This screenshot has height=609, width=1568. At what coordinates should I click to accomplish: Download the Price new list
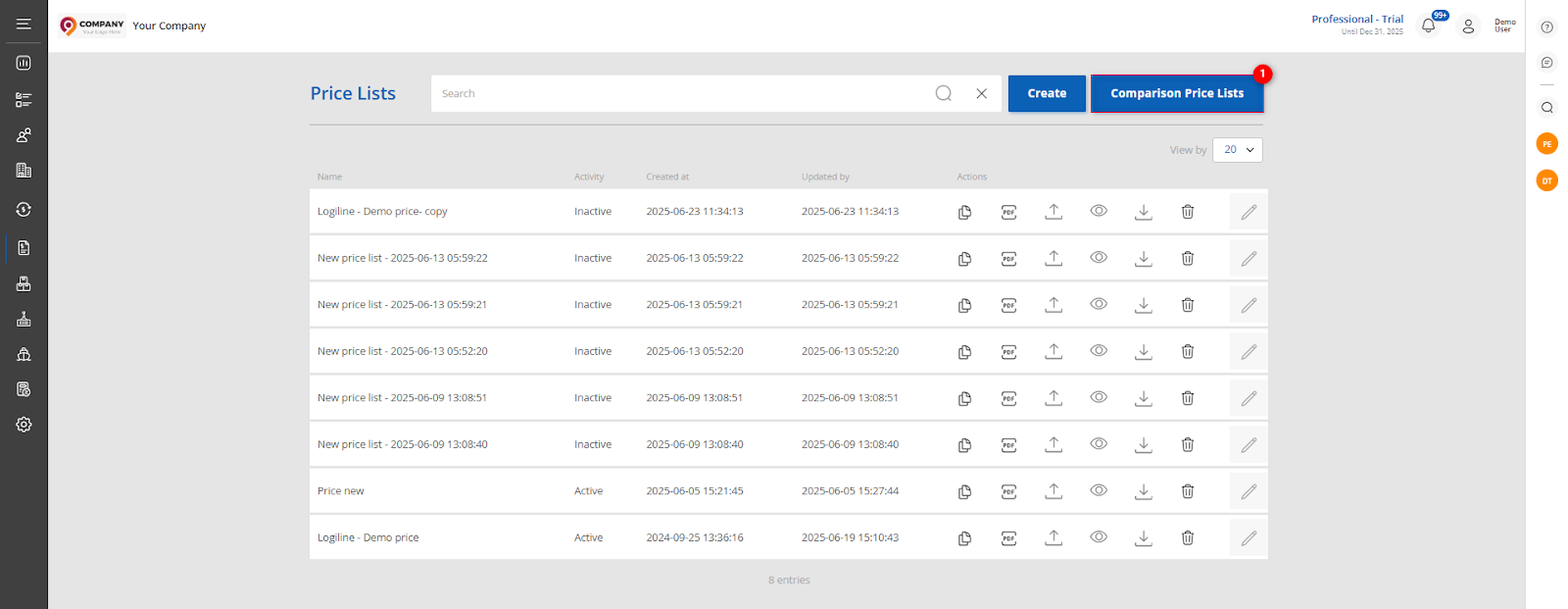coord(1143,491)
